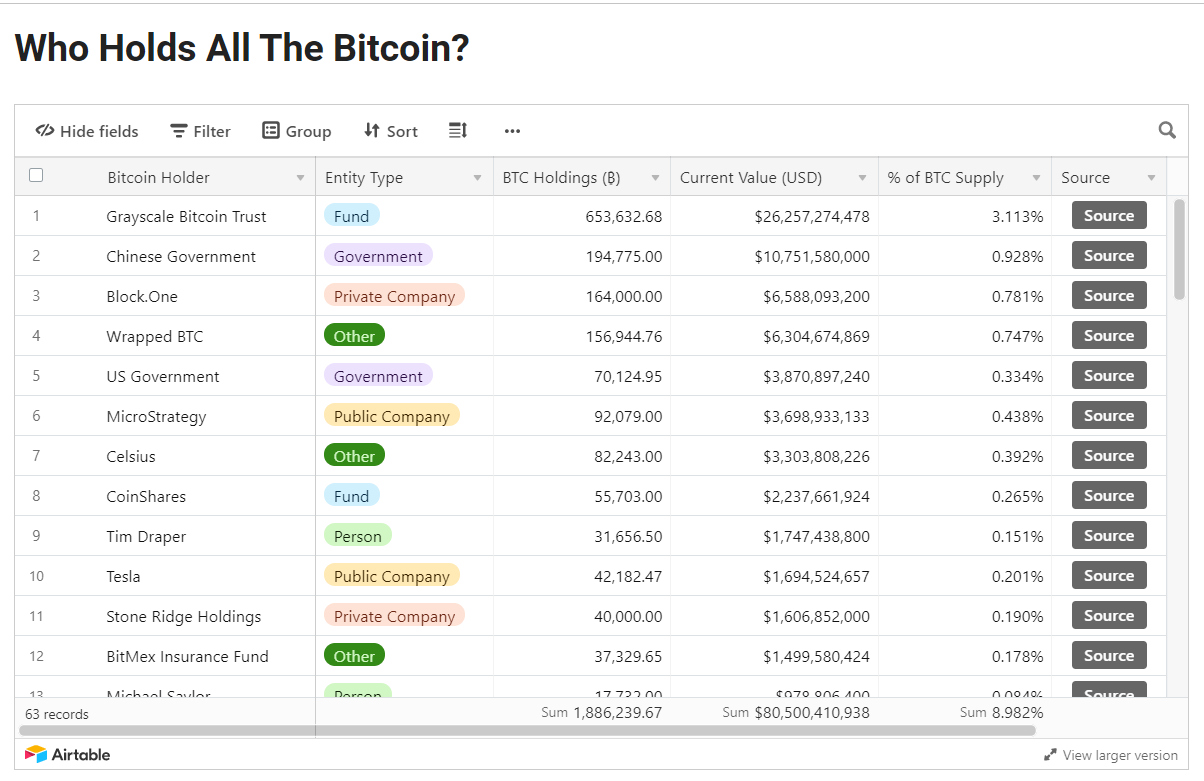Click Government tag in Chinese Government row
The width and height of the screenshot is (1204, 781).
378,256
